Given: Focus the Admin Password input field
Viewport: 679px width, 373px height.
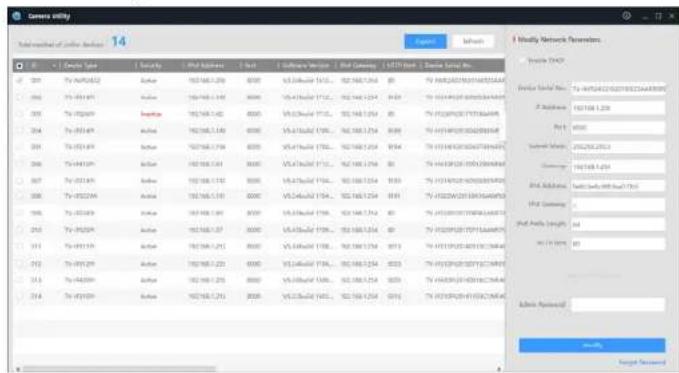Looking at the screenshot, I should [618, 305].
